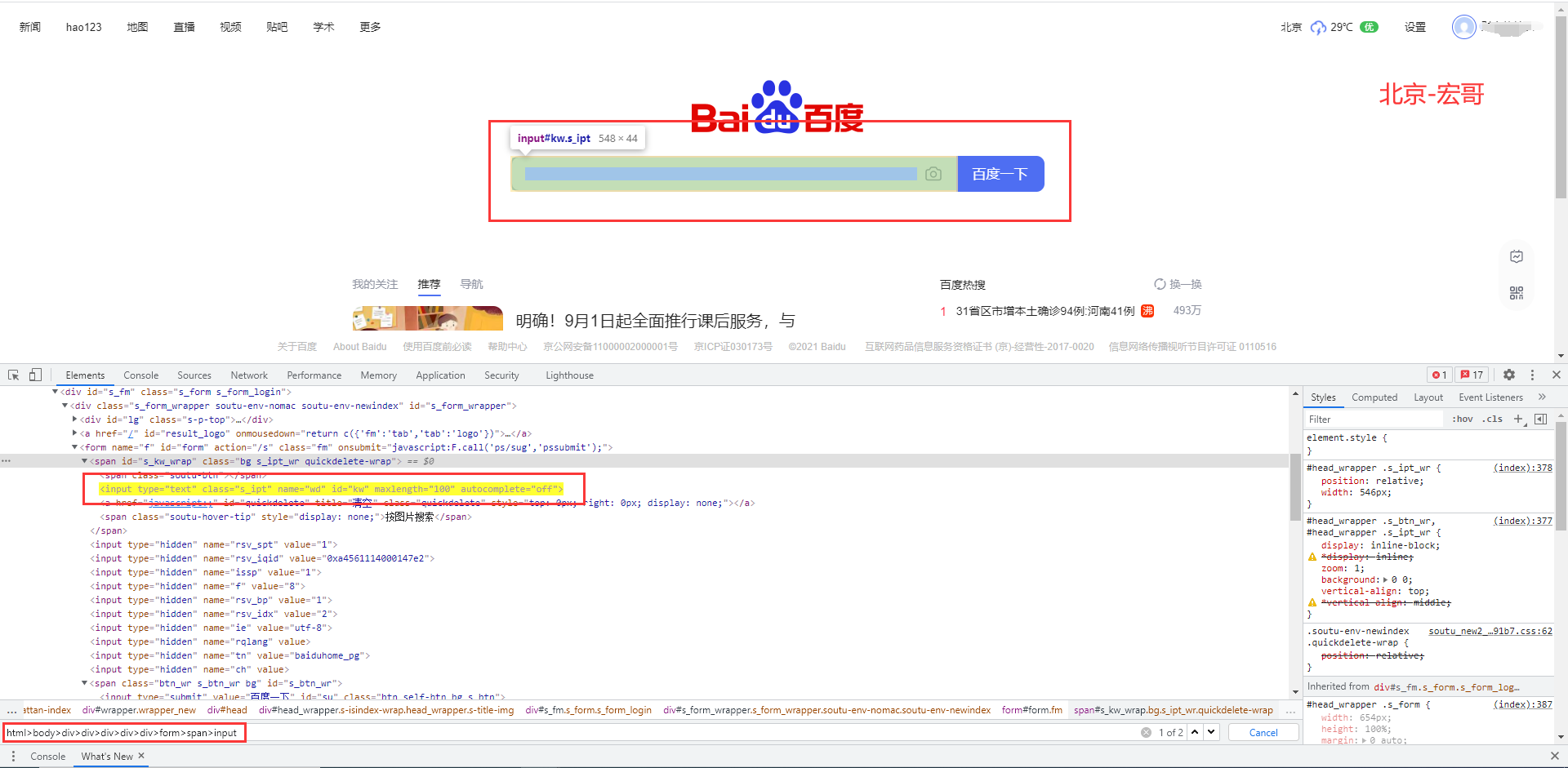
Task: Close the DevTools panel
Action: tap(1557, 375)
